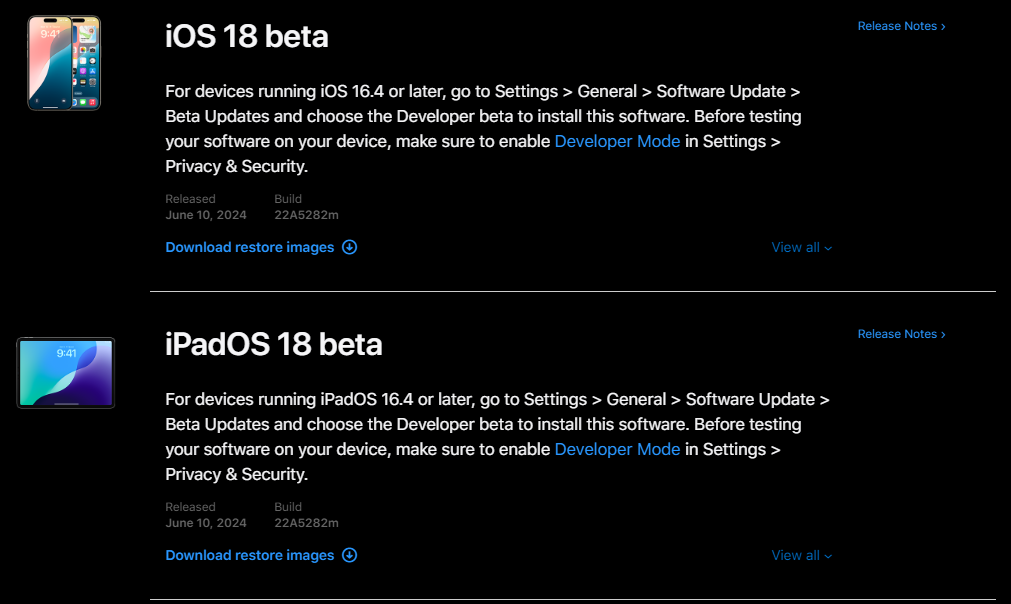Click the chevron beside iPadOS Release Notes
Image resolution: width=1011 pixels, height=604 pixels.
click(x=943, y=335)
